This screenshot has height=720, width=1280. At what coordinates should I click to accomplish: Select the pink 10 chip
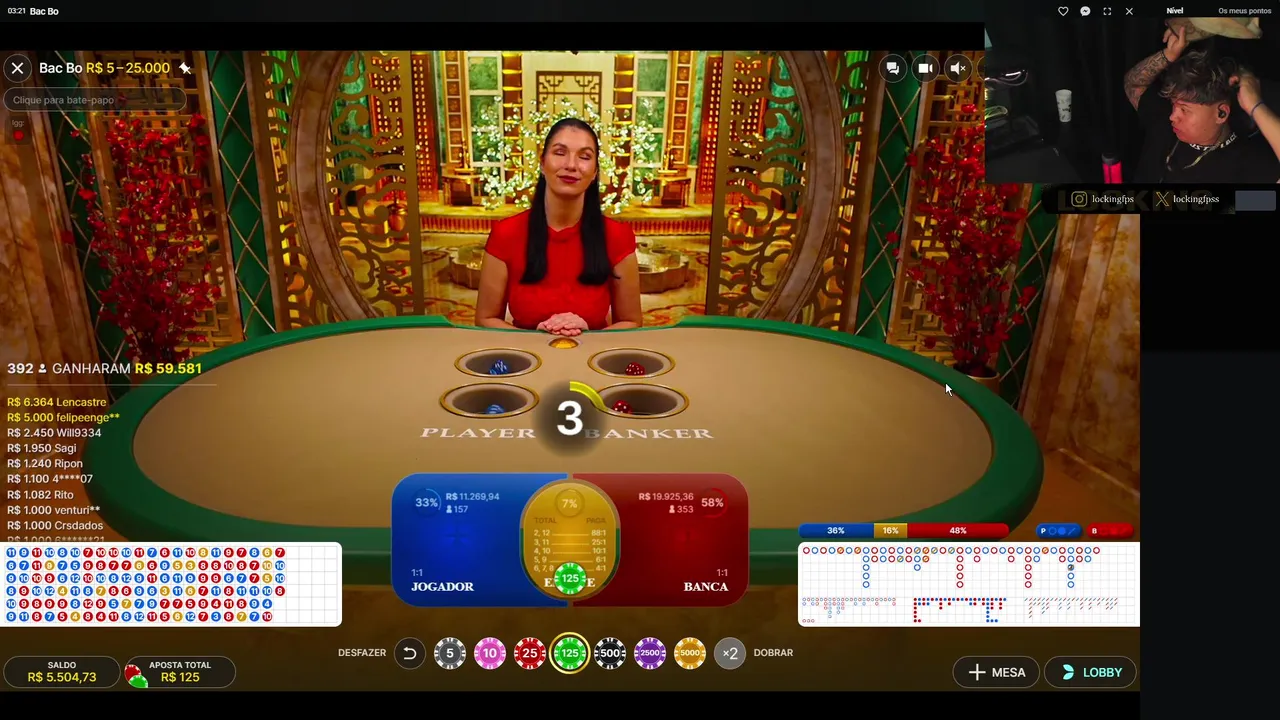coord(490,653)
